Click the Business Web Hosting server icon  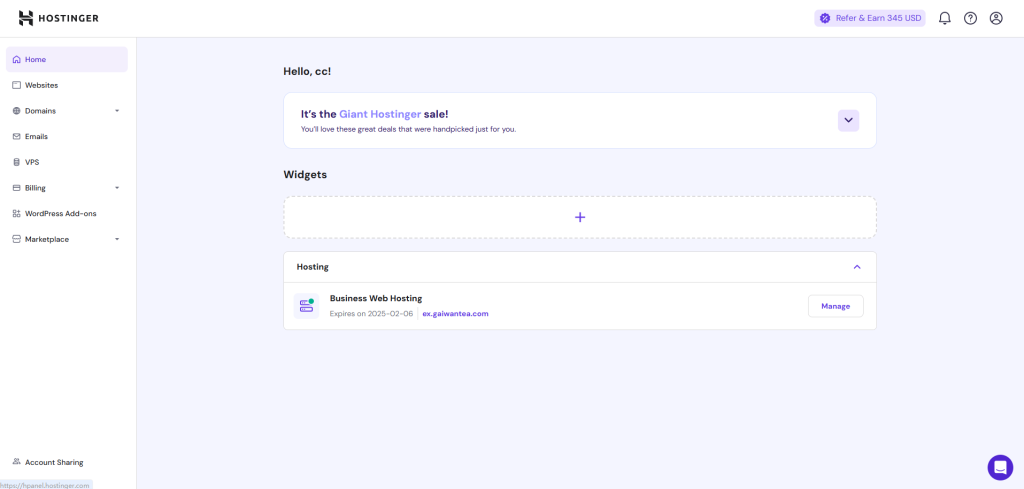coord(305,306)
